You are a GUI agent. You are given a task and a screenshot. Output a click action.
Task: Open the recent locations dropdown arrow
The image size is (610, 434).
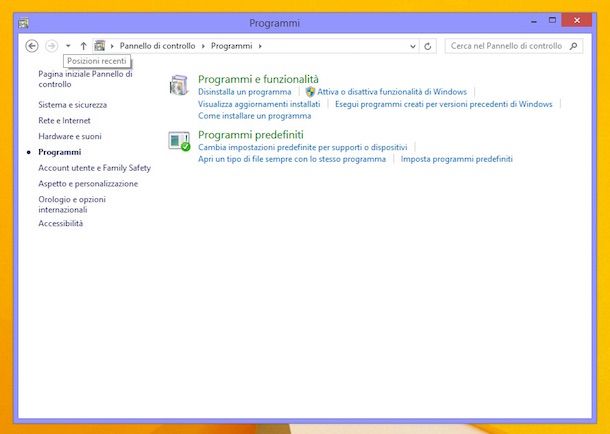click(x=68, y=46)
